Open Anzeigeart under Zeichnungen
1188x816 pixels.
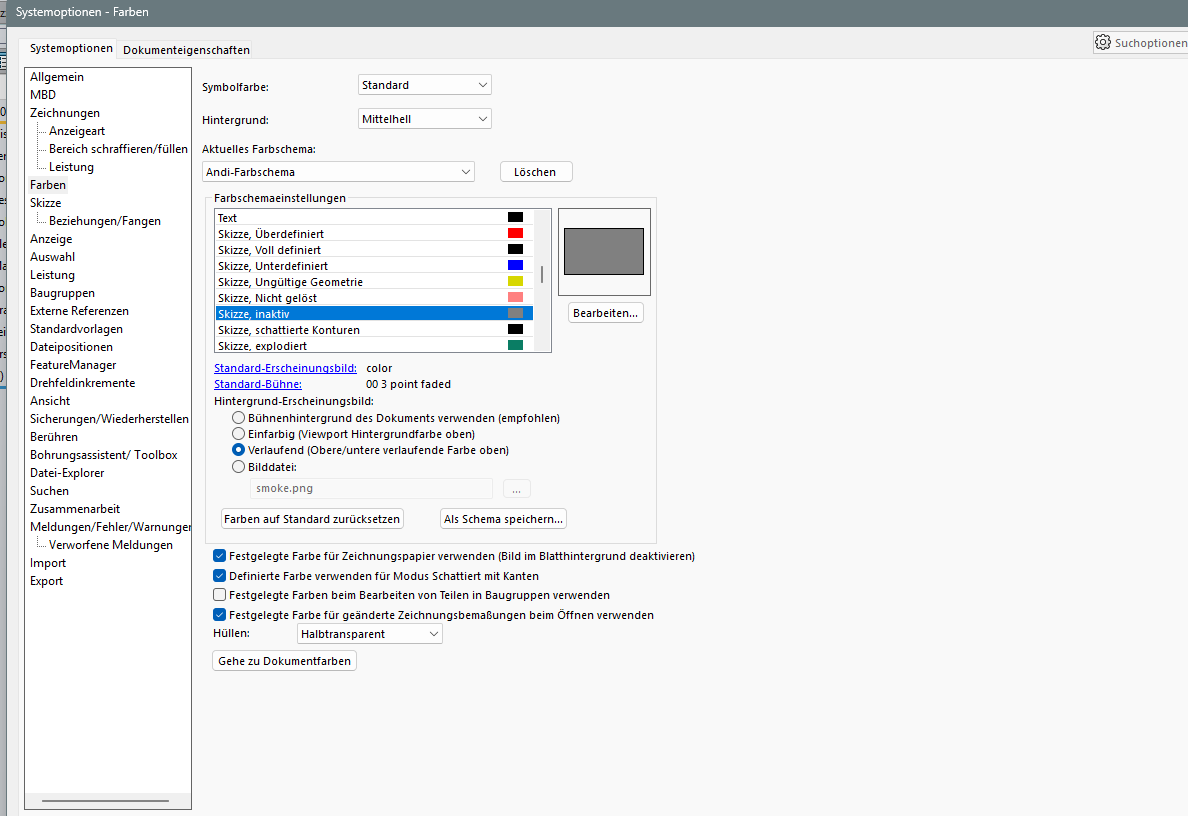[x=77, y=131]
